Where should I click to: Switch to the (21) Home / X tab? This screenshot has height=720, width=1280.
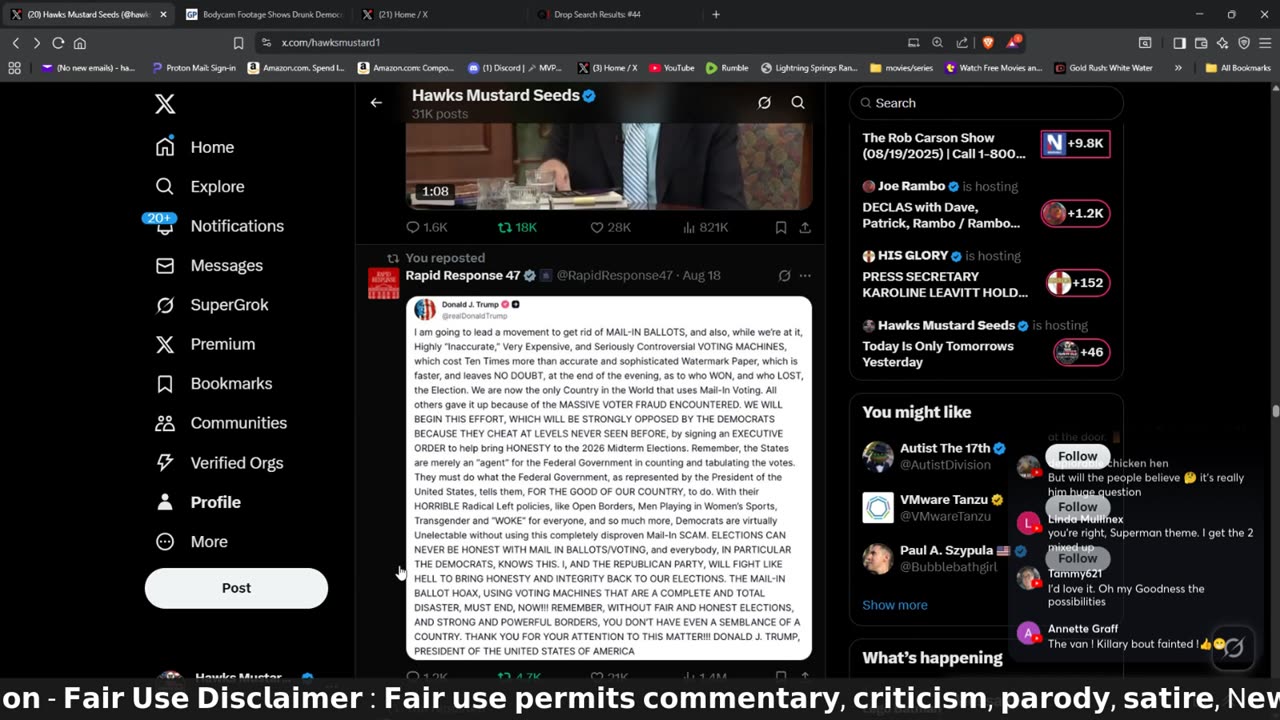coord(440,14)
